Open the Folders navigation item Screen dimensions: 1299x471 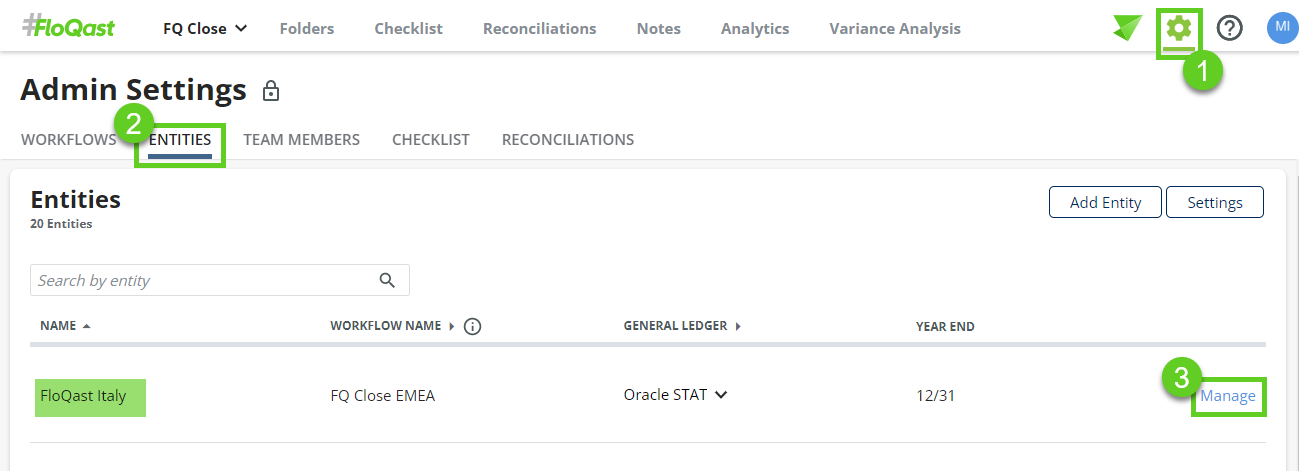pyautogui.click(x=307, y=29)
